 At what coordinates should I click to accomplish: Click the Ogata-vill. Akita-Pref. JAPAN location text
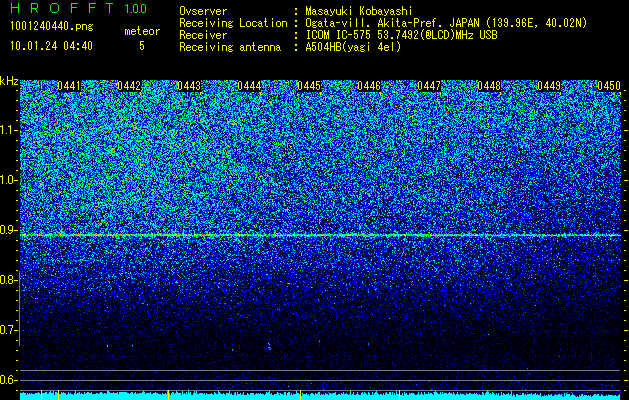(446, 23)
